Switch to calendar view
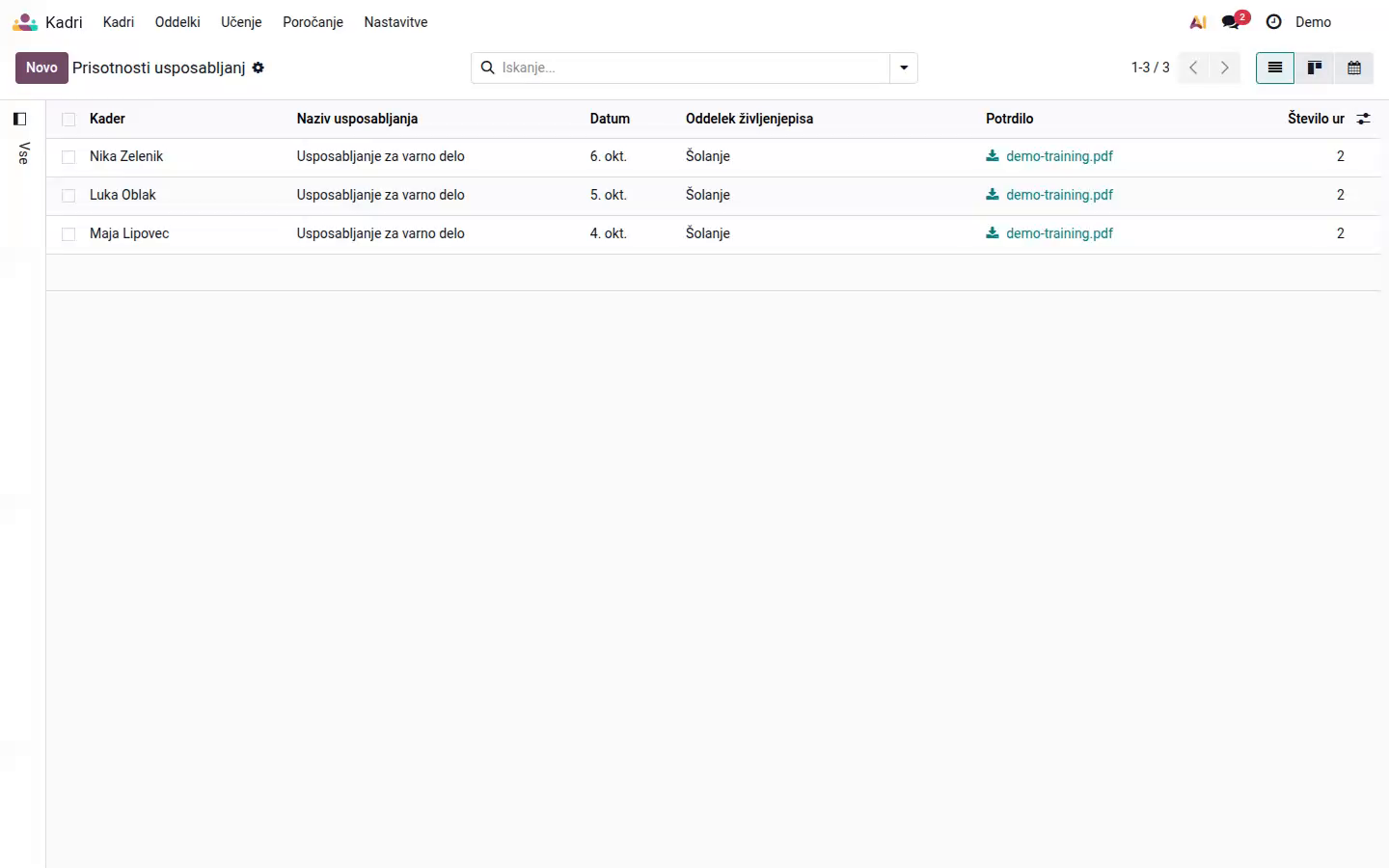The height and width of the screenshot is (868, 1389). pyautogui.click(x=1354, y=68)
